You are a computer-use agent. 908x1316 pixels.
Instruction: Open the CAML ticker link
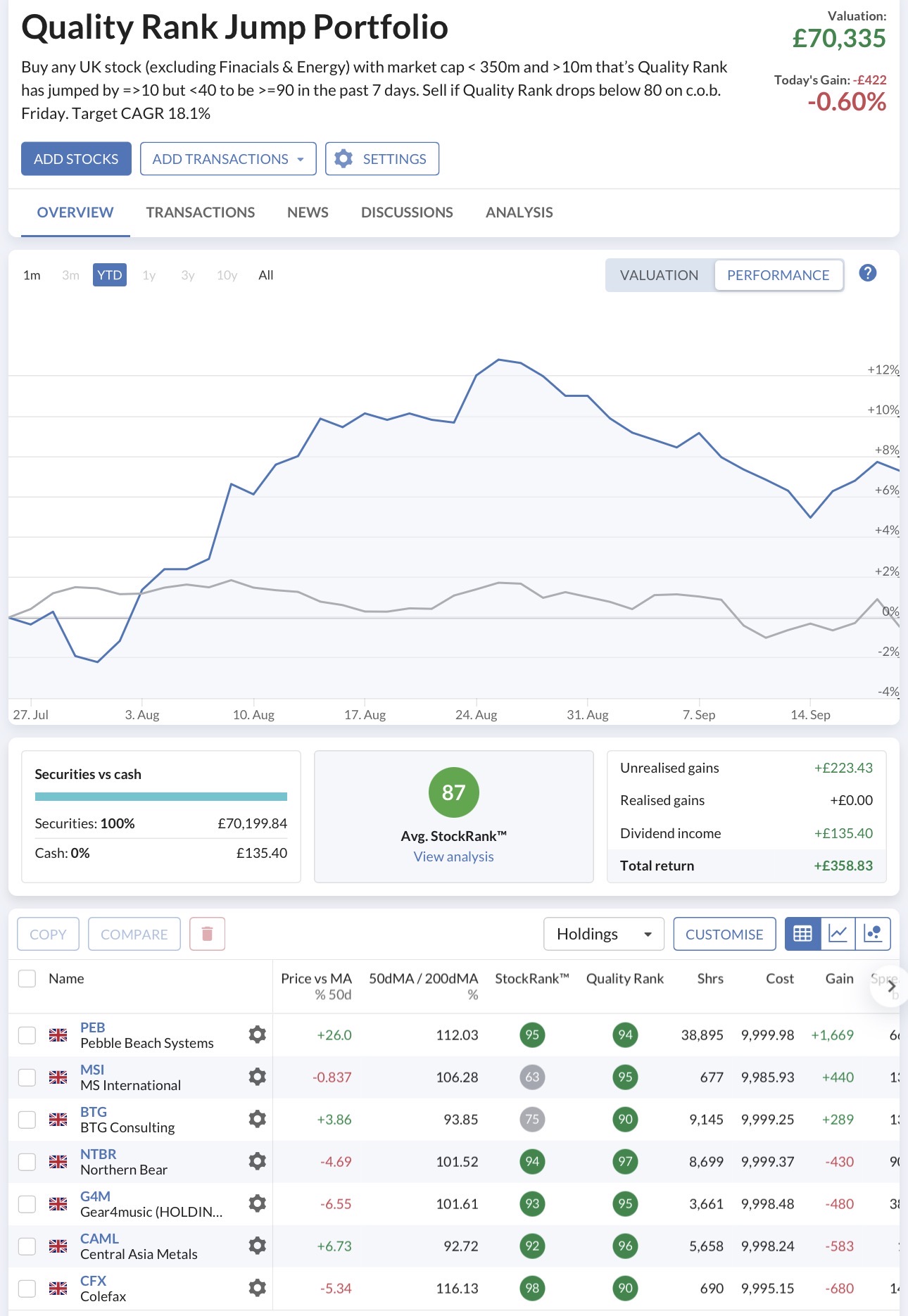tap(99, 1239)
